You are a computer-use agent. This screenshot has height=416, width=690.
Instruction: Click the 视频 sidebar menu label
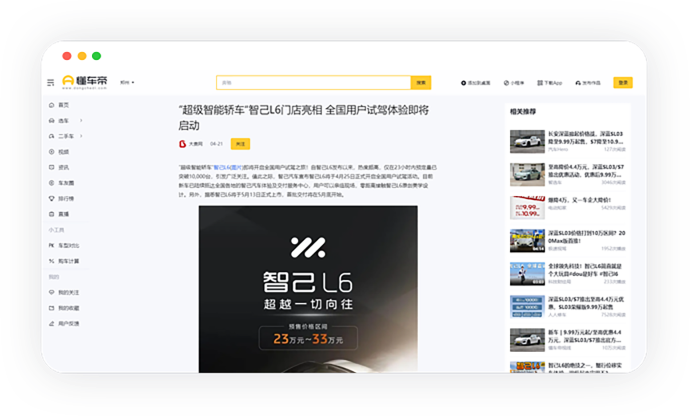coord(64,152)
